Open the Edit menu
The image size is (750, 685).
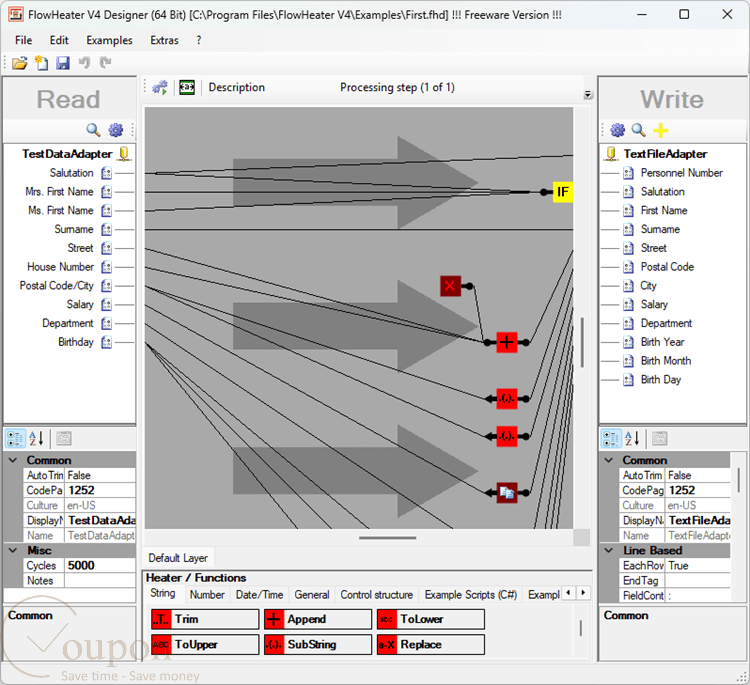coord(59,40)
